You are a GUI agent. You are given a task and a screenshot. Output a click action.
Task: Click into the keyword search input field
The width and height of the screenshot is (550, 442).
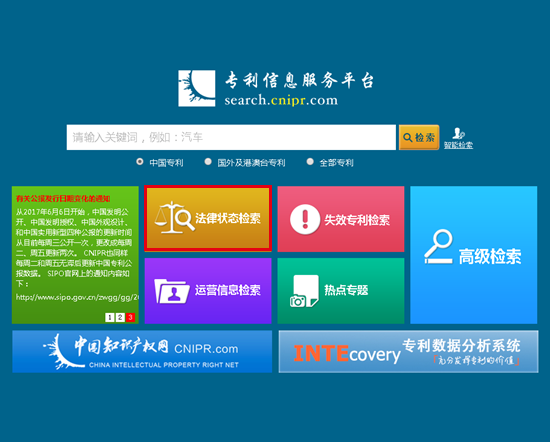pyautogui.click(x=231, y=137)
